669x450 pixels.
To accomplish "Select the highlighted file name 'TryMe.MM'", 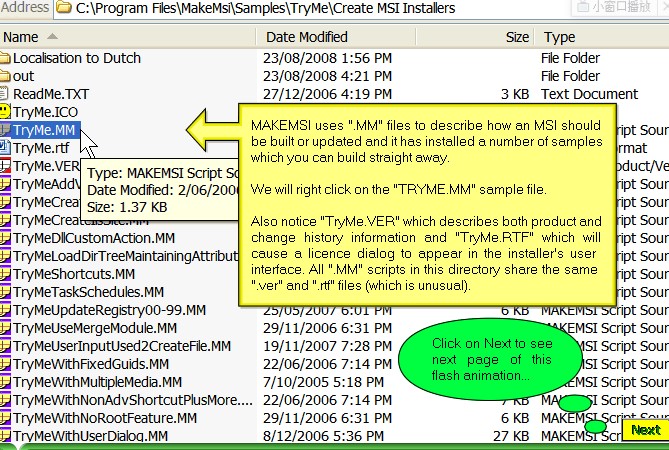I will (x=44, y=130).
